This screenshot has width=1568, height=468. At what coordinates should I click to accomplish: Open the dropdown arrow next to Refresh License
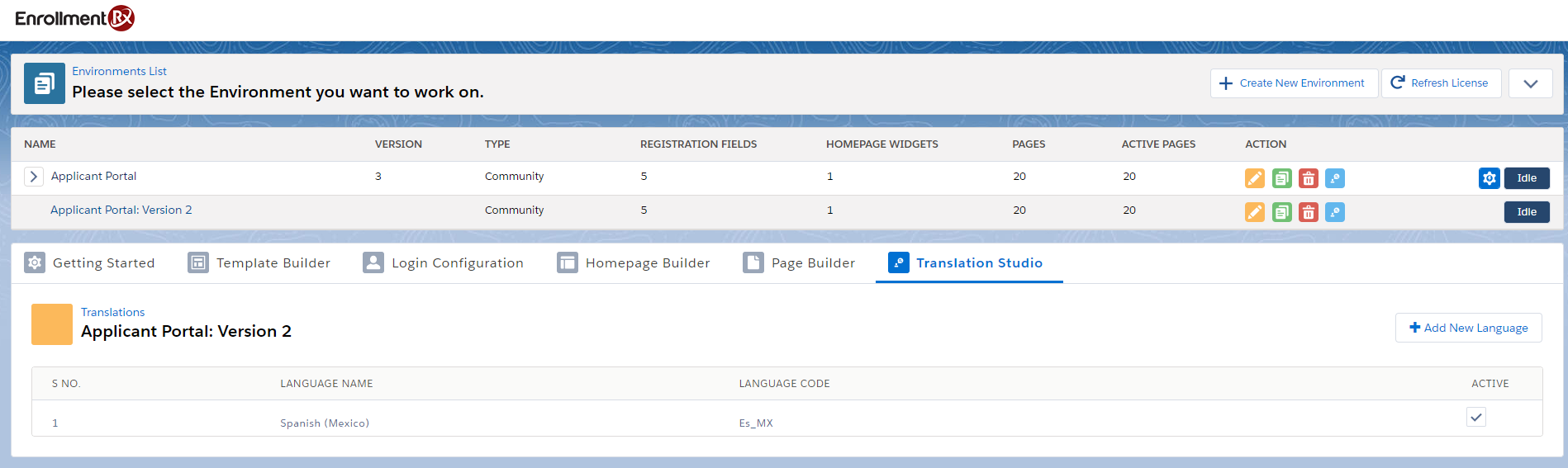[x=1530, y=83]
